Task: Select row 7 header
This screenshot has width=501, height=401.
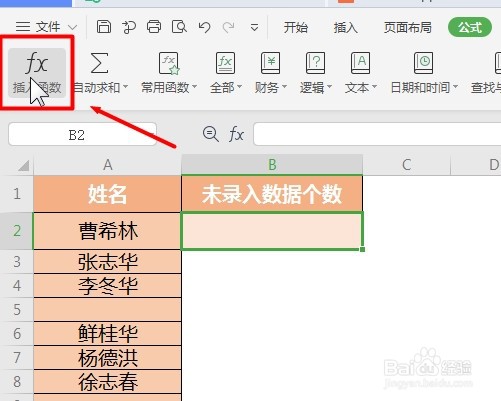Action: coord(17,358)
